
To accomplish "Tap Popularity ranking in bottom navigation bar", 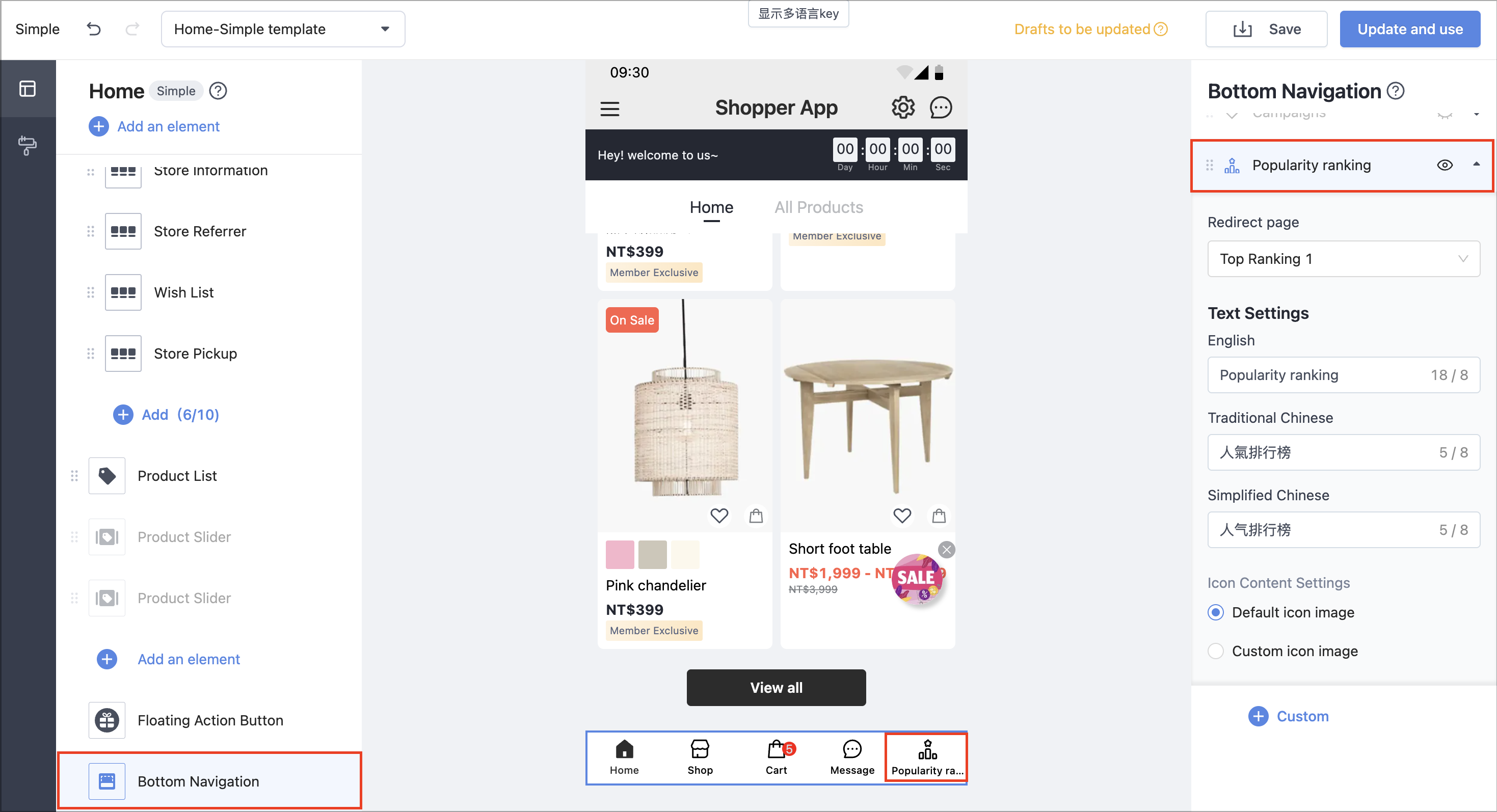I will click(x=927, y=758).
